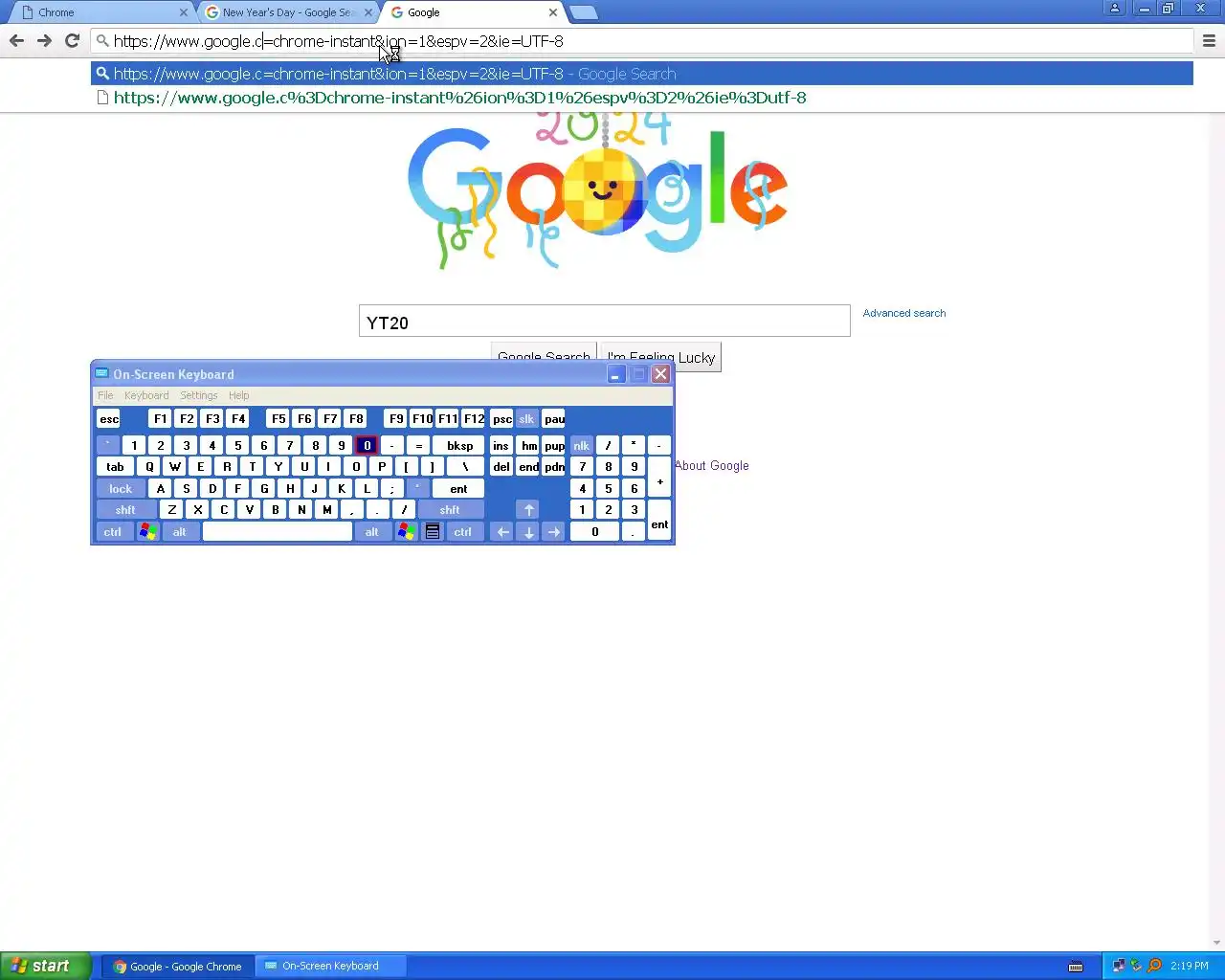Open the On-Screen Keyboard Settings menu
This screenshot has height=980, width=1225.
(199, 395)
